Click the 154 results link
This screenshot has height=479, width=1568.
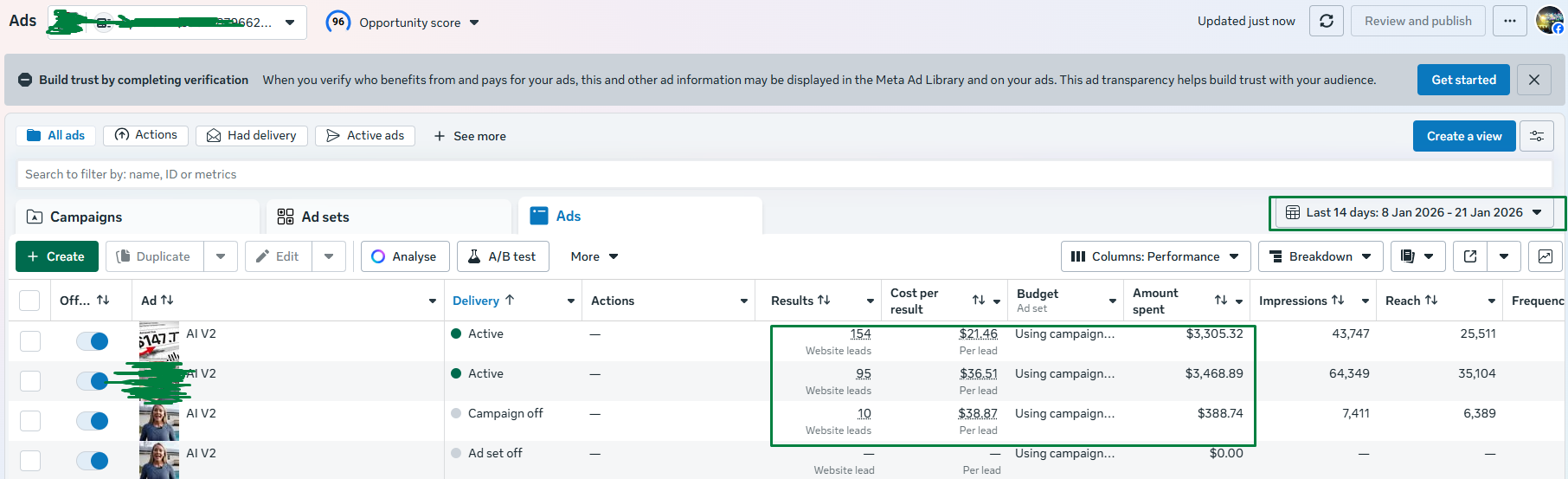pyautogui.click(x=861, y=333)
